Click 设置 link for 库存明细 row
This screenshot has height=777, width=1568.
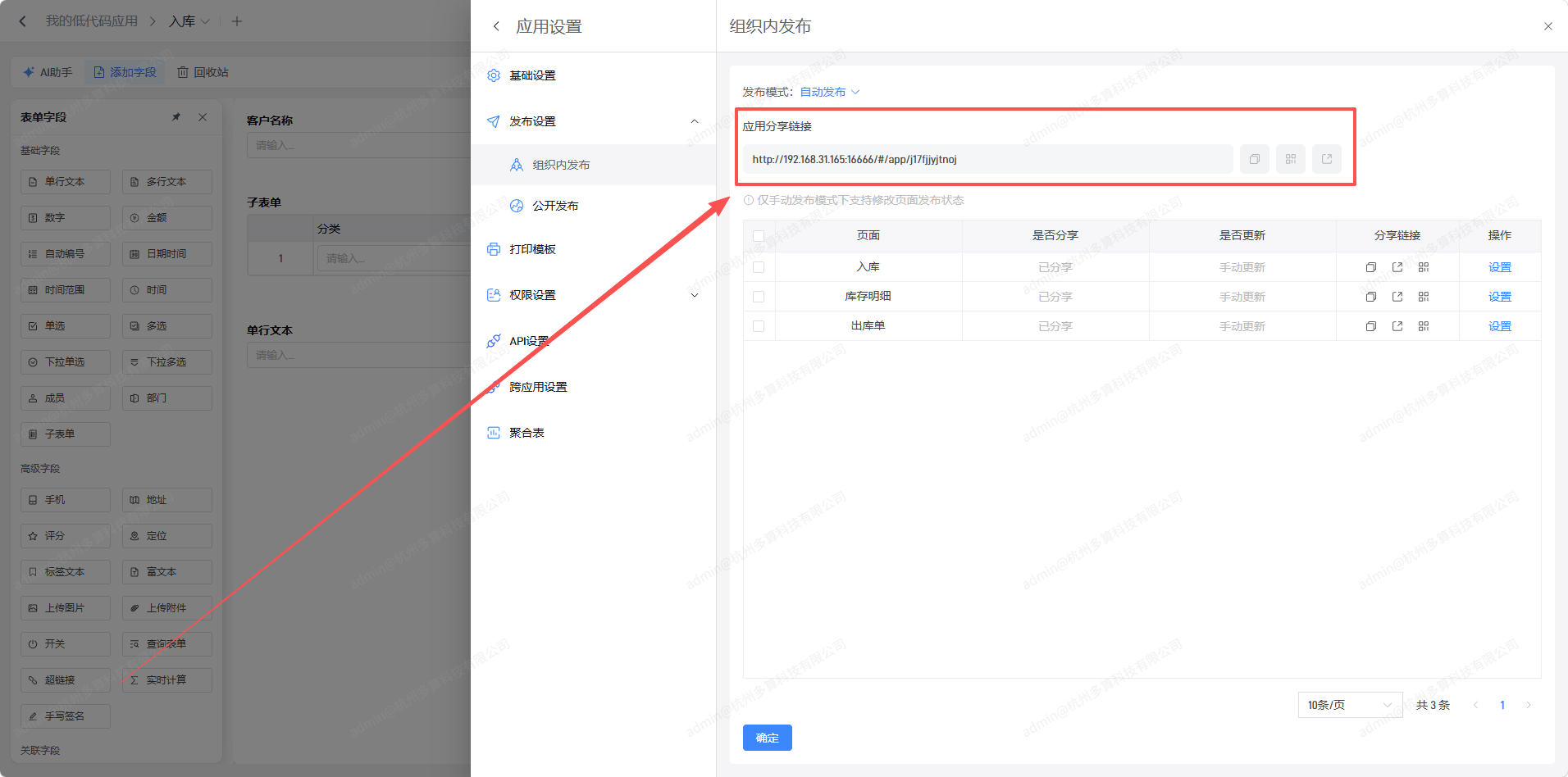point(1500,297)
